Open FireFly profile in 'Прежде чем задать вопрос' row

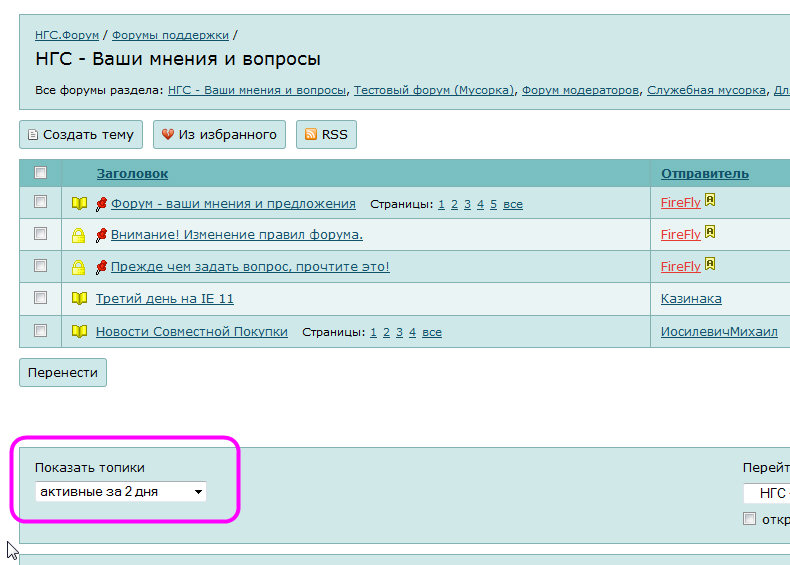coord(681,266)
